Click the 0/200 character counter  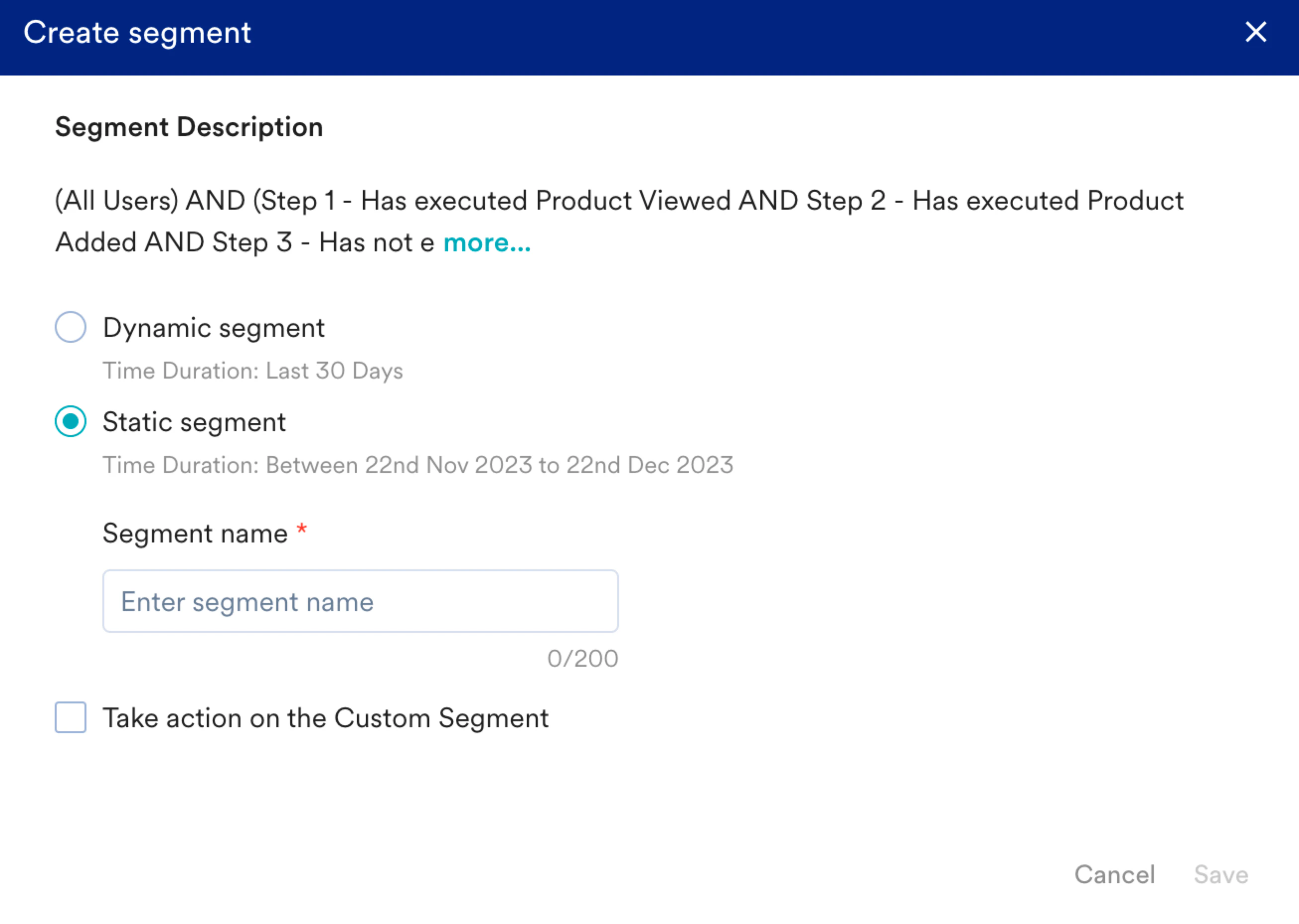[582, 658]
